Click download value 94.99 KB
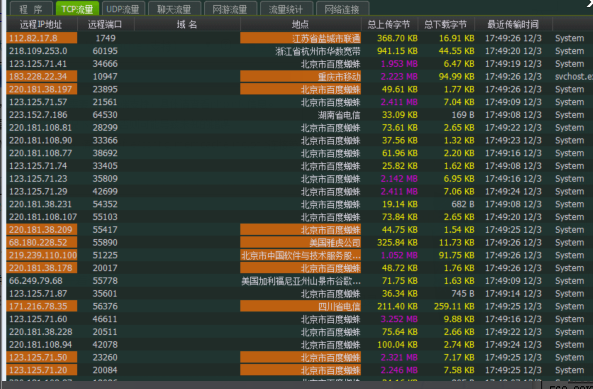This screenshot has width=593, height=389. pyautogui.click(x=456, y=76)
